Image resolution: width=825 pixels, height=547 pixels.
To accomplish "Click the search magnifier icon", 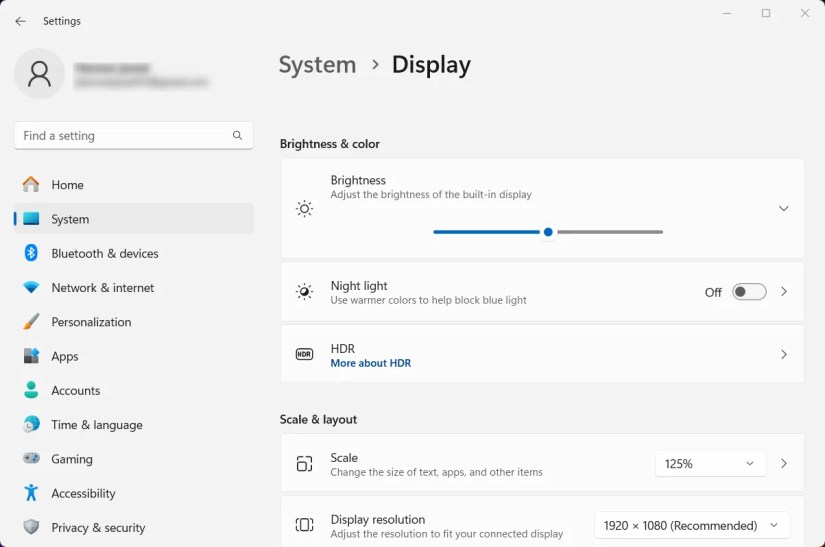I will [x=237, y=136].
